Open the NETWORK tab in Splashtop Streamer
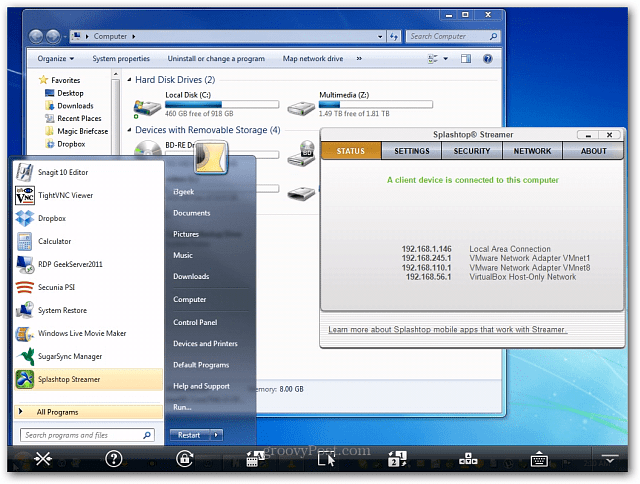 tap(532, 151)
